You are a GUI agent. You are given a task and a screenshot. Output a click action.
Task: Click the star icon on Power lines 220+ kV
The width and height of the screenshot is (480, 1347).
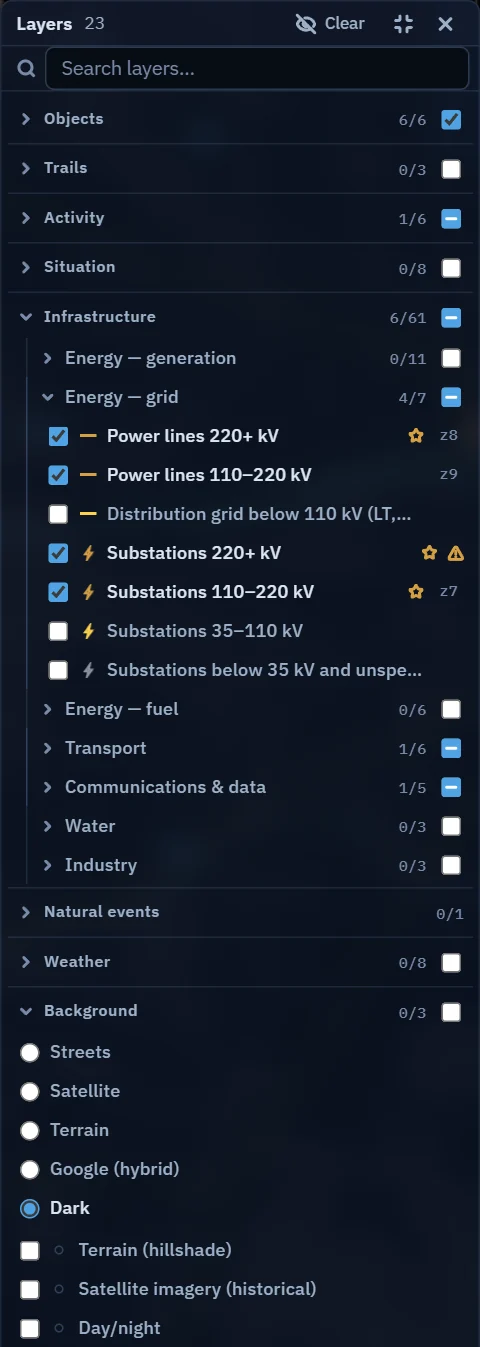(x=416, y=436)
